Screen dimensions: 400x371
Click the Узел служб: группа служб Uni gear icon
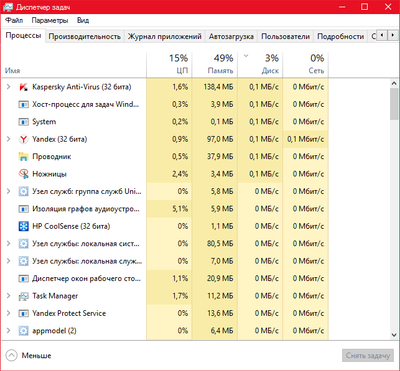(23, 192)
